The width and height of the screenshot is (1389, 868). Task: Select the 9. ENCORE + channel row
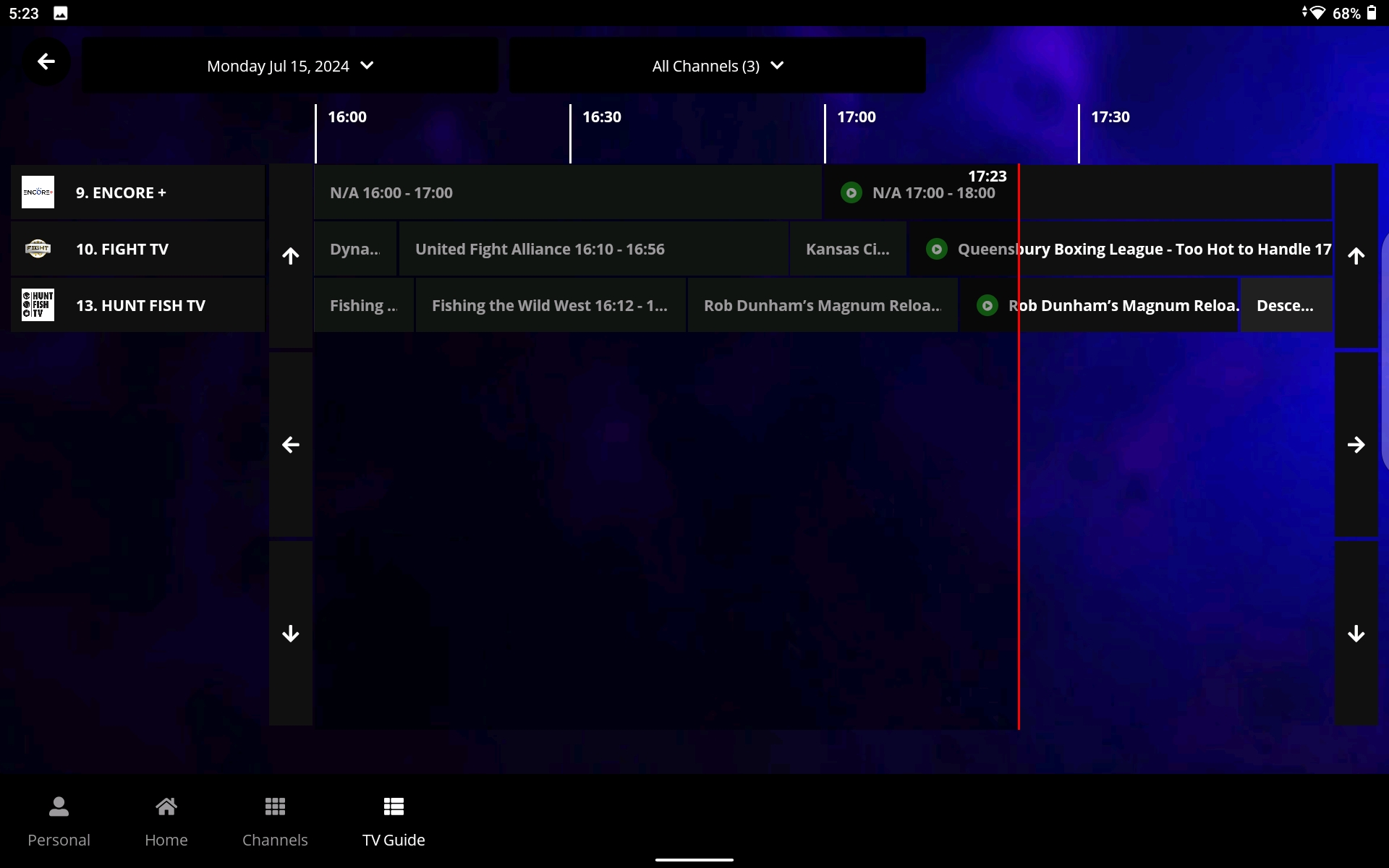click(137, 192)
